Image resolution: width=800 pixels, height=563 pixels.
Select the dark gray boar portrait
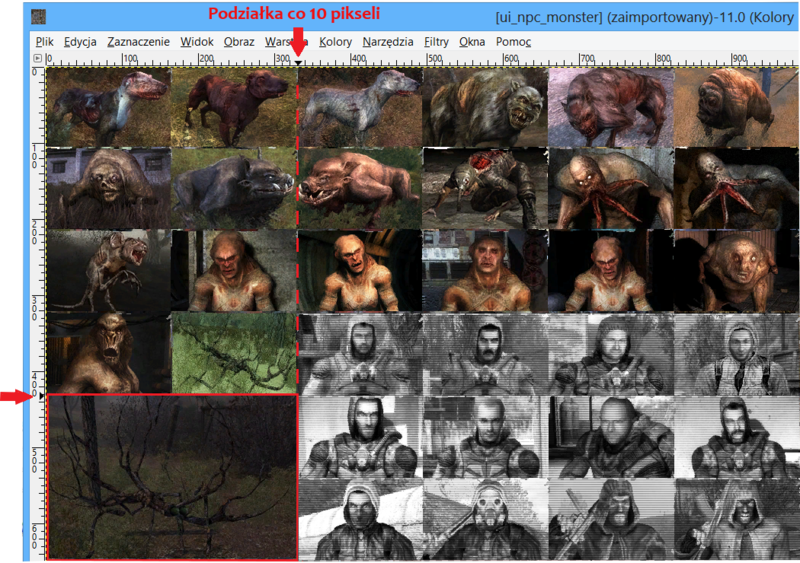coord(234,188)
